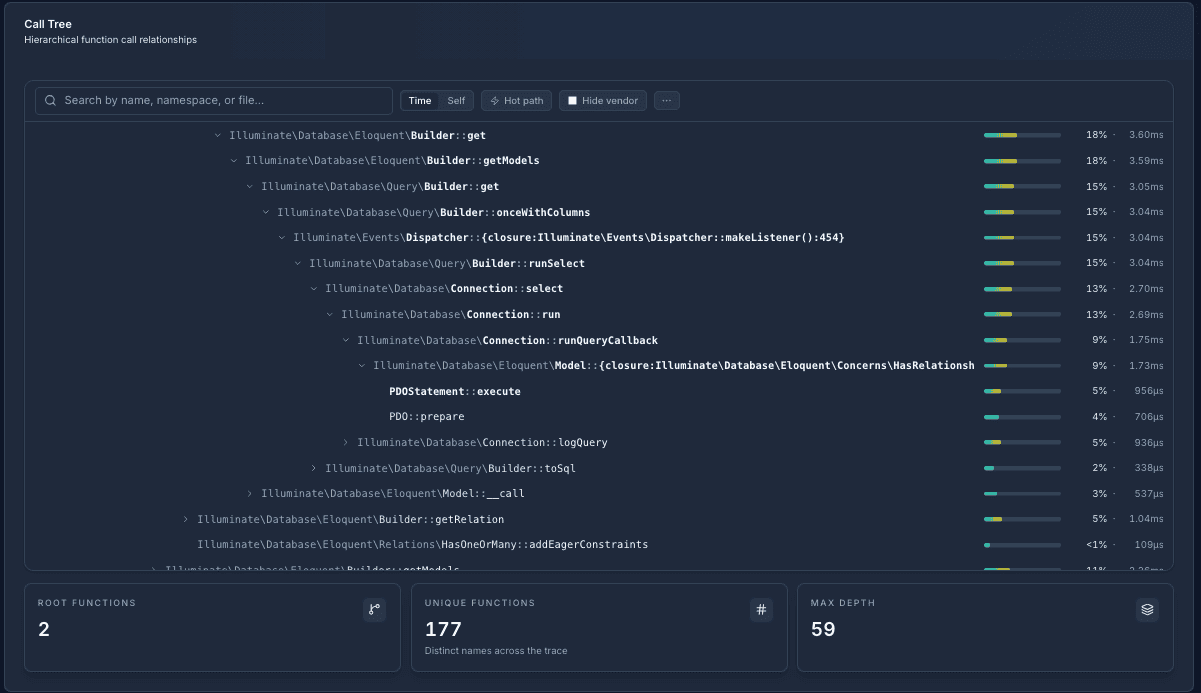This screenshot has height=693, width=1201.
Task: Click the <1% percentage value
Action: pyautogui.click(x=1096, y=545)
